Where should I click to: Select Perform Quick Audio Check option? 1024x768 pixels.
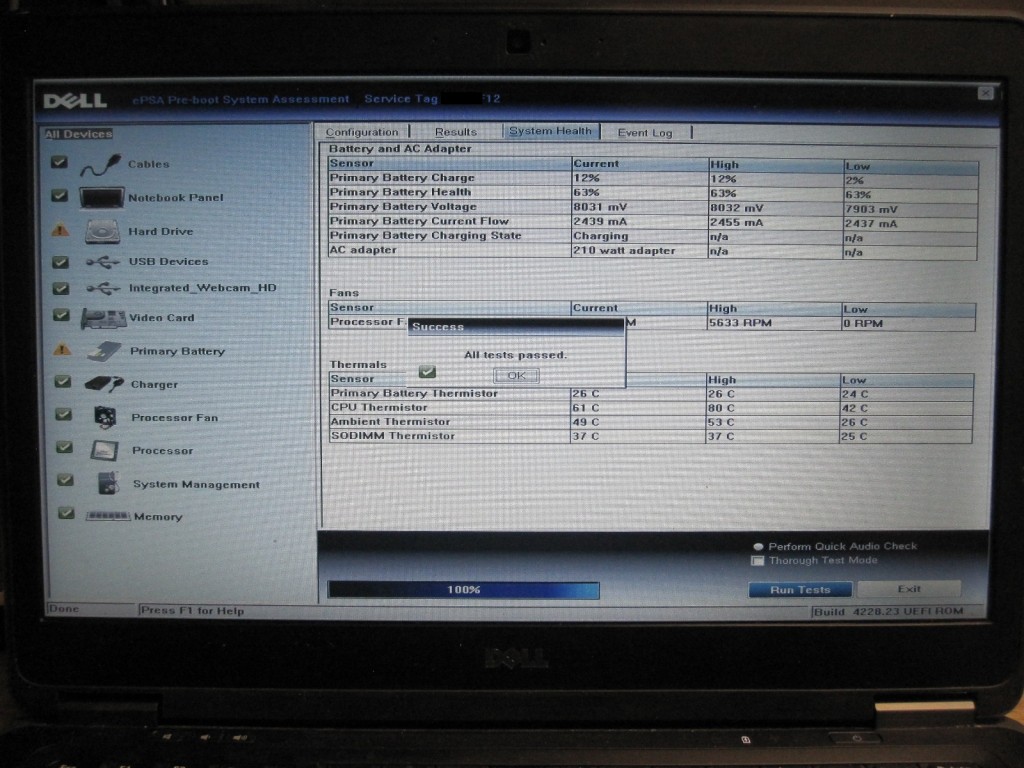(758, 547)
